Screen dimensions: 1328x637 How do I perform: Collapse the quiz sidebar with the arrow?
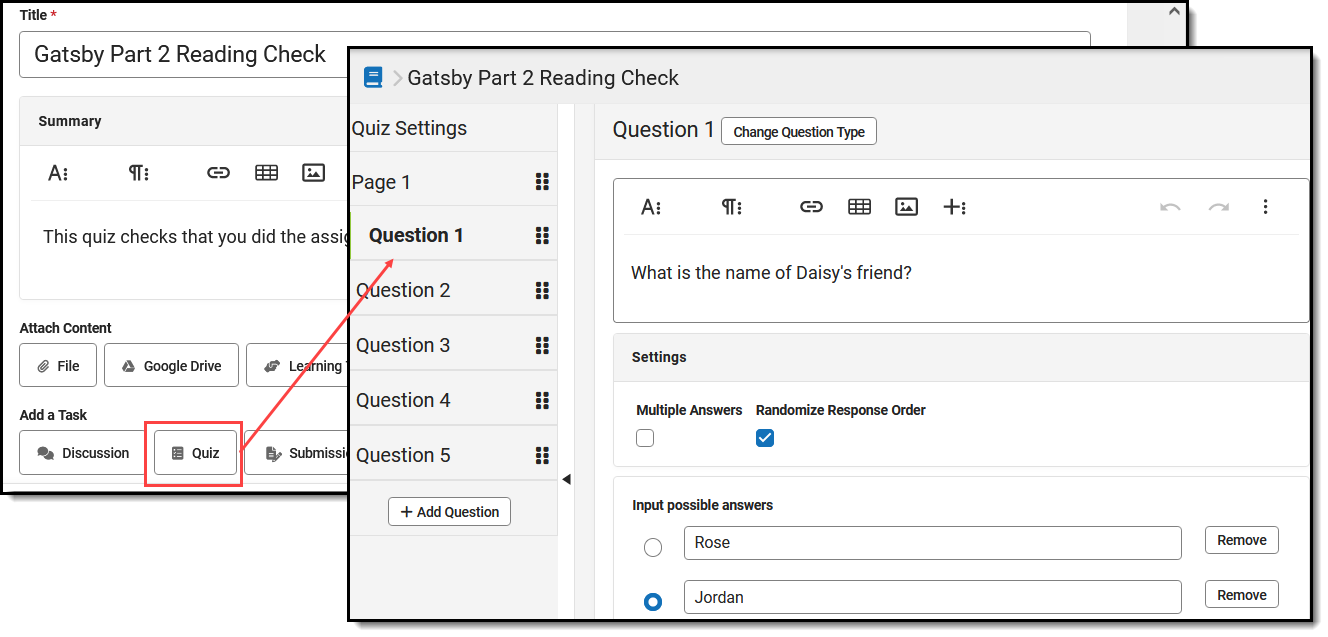[566, 479]
